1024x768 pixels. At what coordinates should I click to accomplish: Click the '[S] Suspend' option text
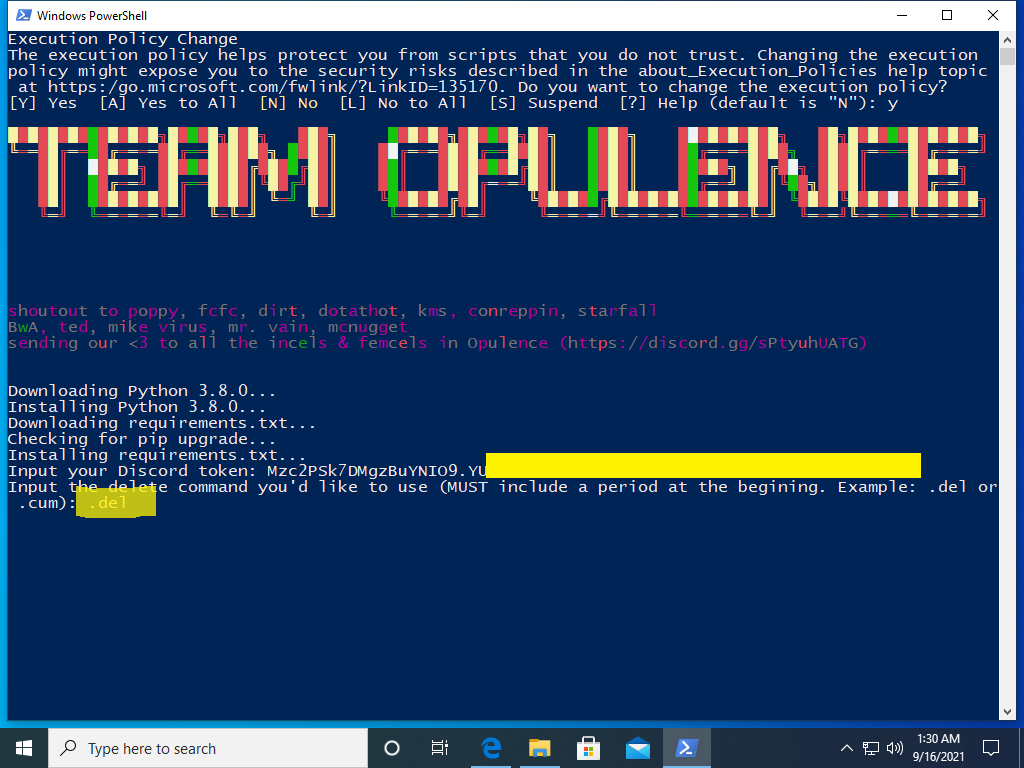coord(543,103)
